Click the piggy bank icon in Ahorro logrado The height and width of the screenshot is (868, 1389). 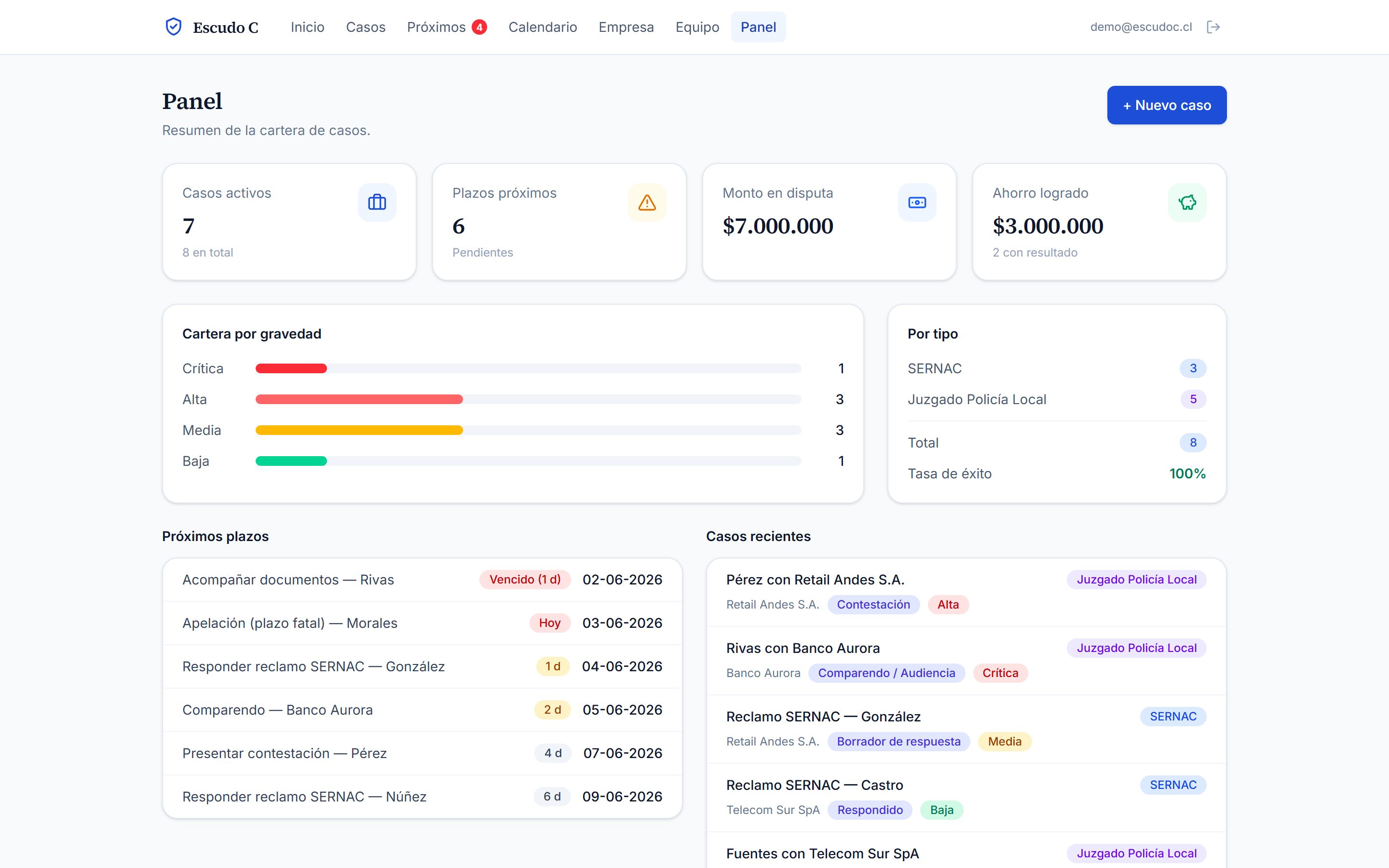pyautogui.click(x=1187, y=202)
